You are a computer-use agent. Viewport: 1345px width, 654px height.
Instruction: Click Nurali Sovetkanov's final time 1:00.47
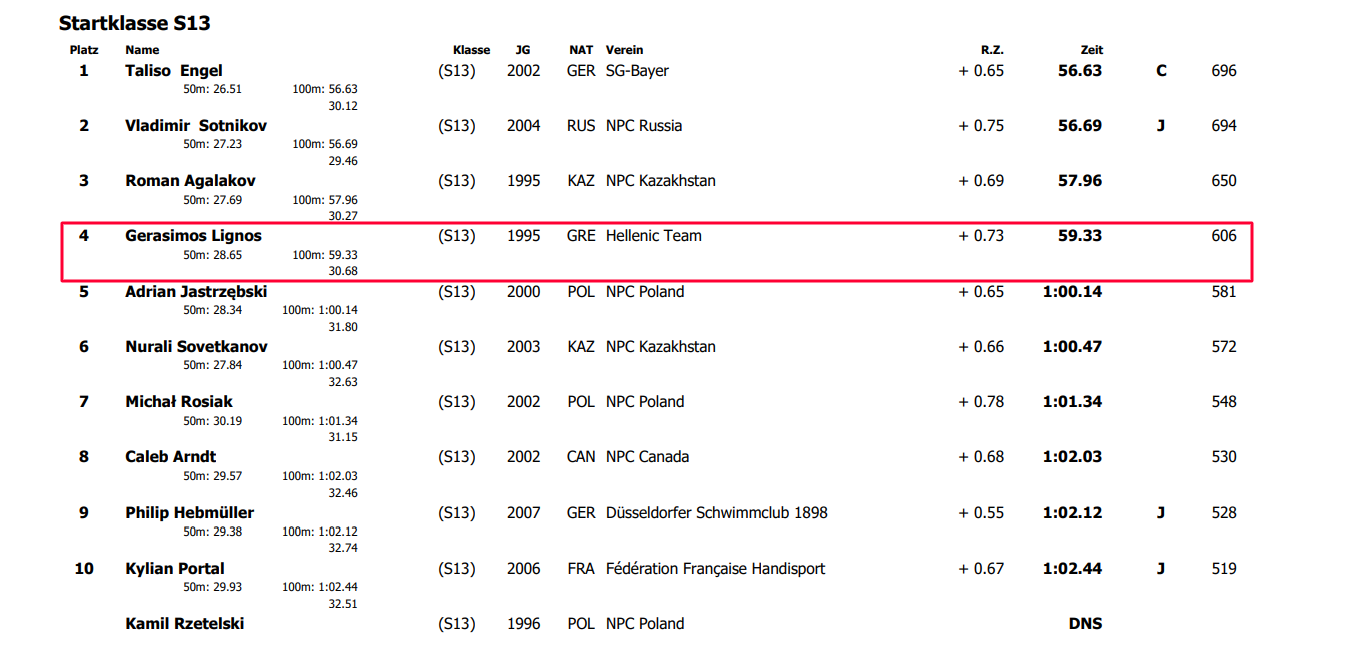click(x=1072, y=347)
